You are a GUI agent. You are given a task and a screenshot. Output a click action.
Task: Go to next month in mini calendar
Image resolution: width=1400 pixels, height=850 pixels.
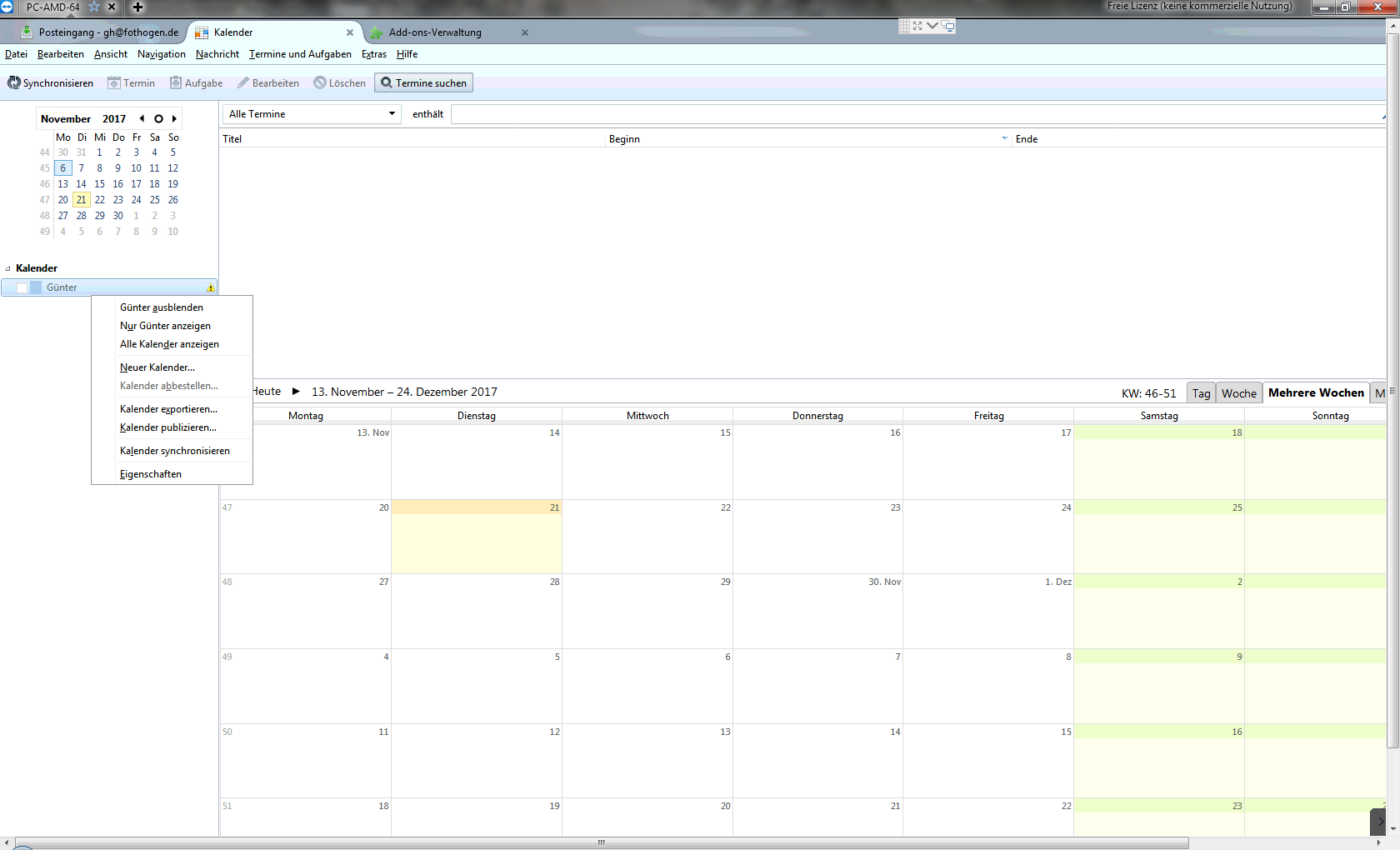click(x=174, y=118)
